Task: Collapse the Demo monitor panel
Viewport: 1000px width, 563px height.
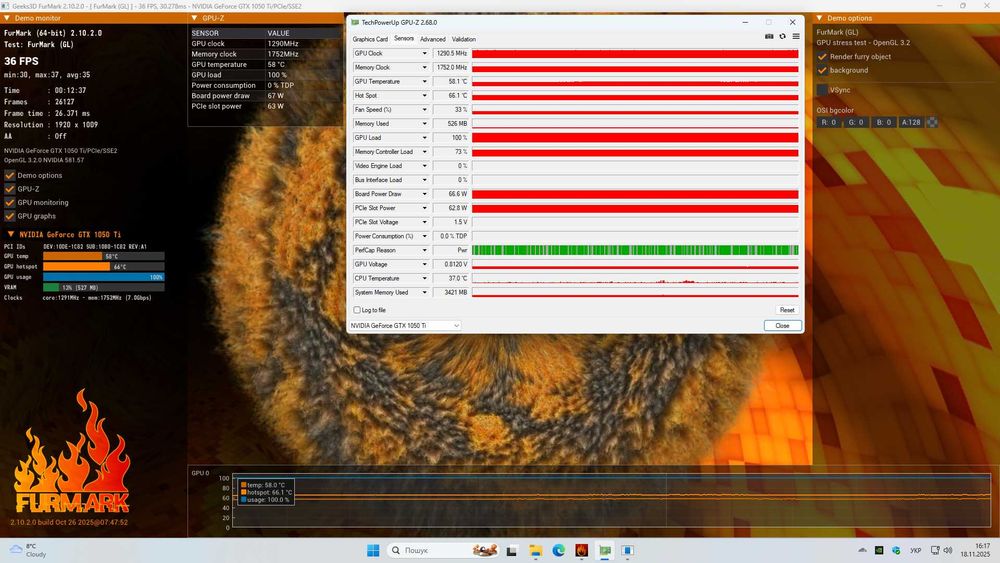Action: point(7,18)
